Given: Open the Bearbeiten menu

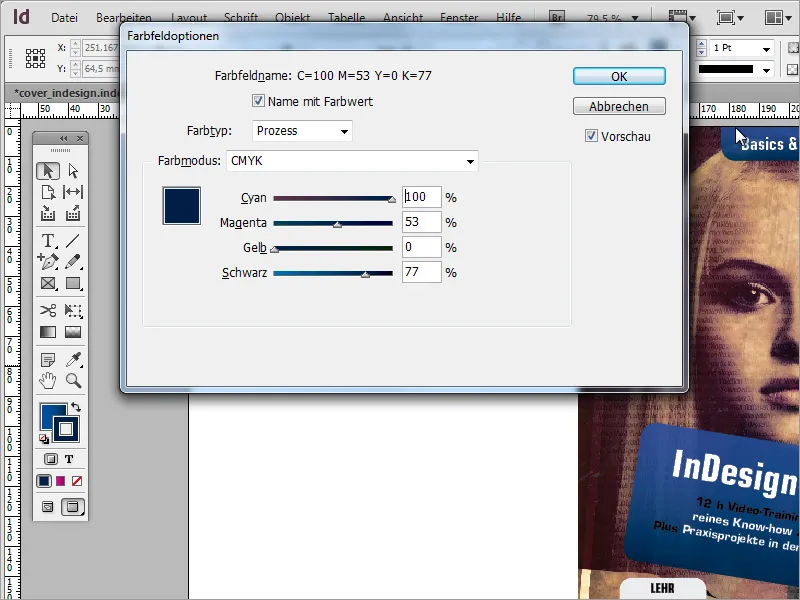Looking at the screenshot, I should pyautogui.click(x=123, y=18).
